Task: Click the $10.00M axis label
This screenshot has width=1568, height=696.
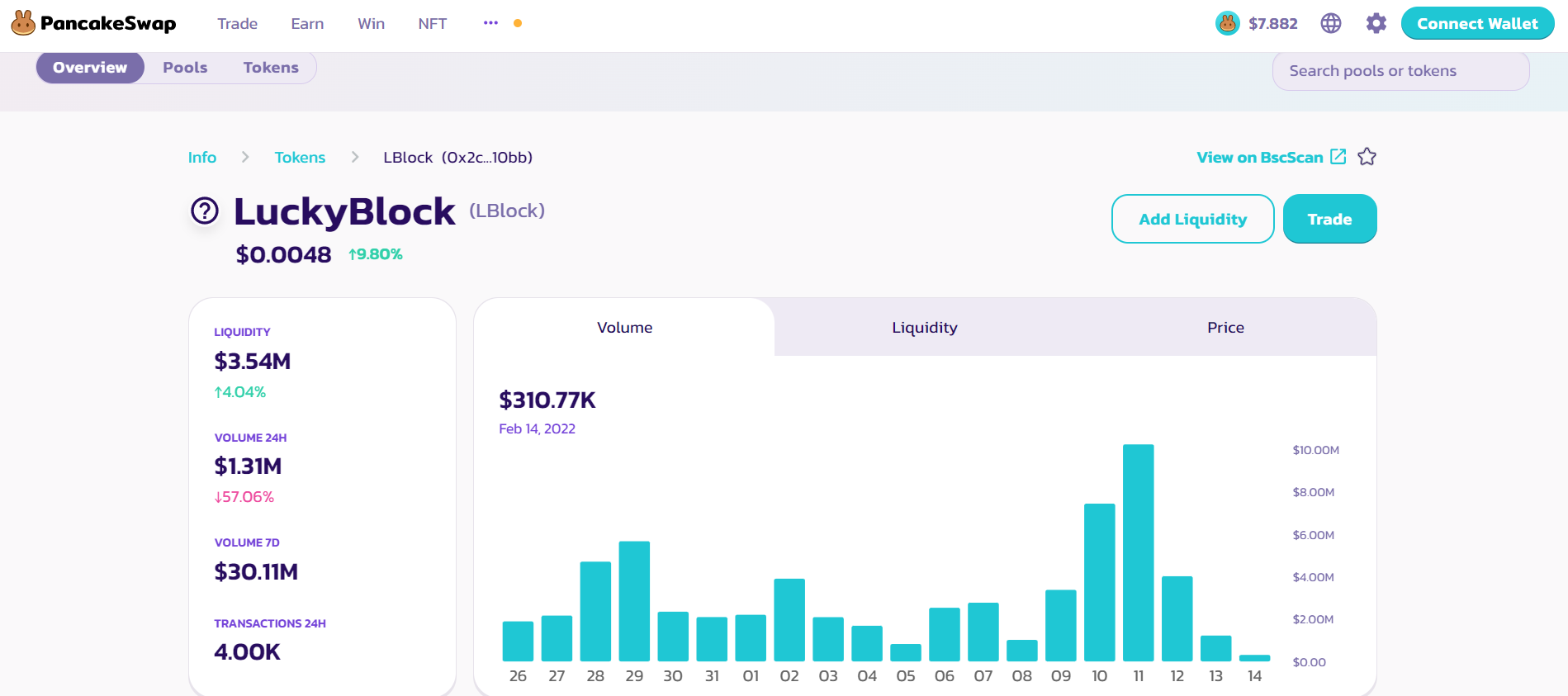Action: (1316, 450)
